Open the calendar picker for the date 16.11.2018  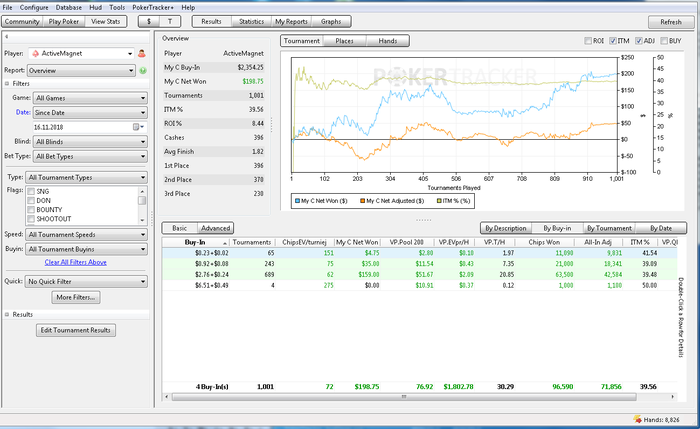click(x=137, y=127)
